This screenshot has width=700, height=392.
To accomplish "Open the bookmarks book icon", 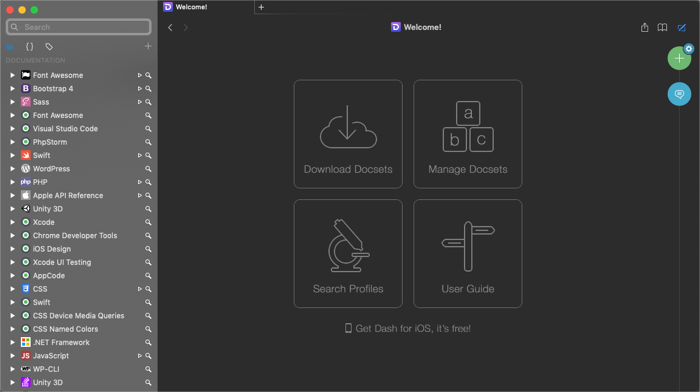I will tap(662, 28).
